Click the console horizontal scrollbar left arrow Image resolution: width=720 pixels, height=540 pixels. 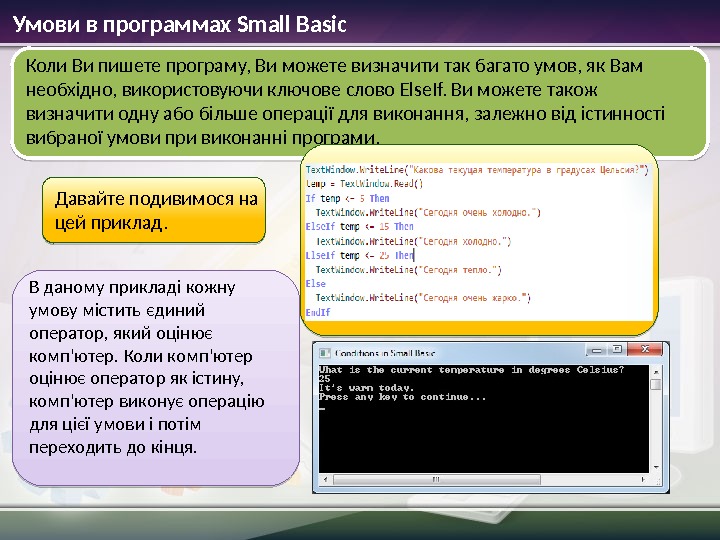[326, 479]
